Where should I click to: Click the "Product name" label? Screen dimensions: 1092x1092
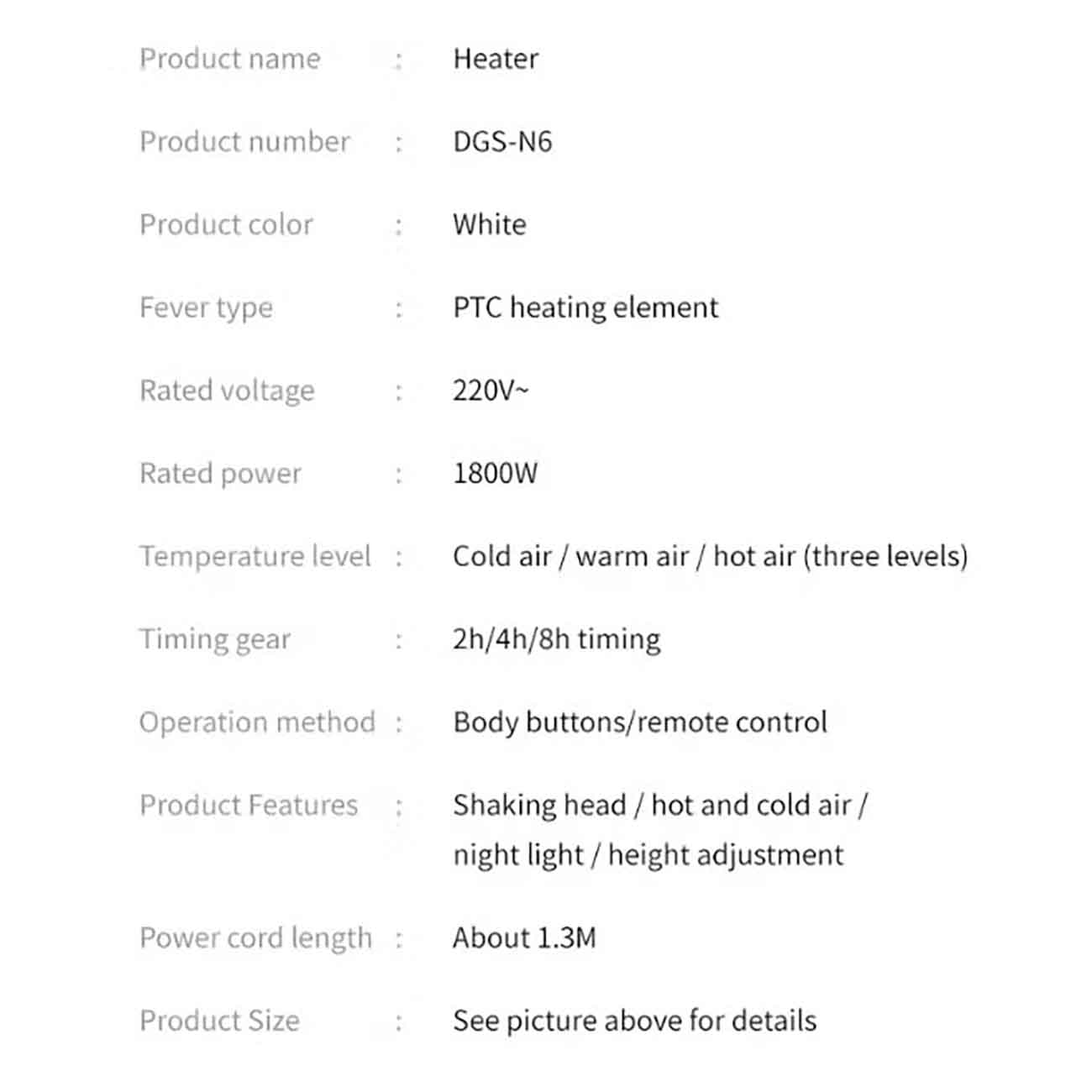click(229, 59)
